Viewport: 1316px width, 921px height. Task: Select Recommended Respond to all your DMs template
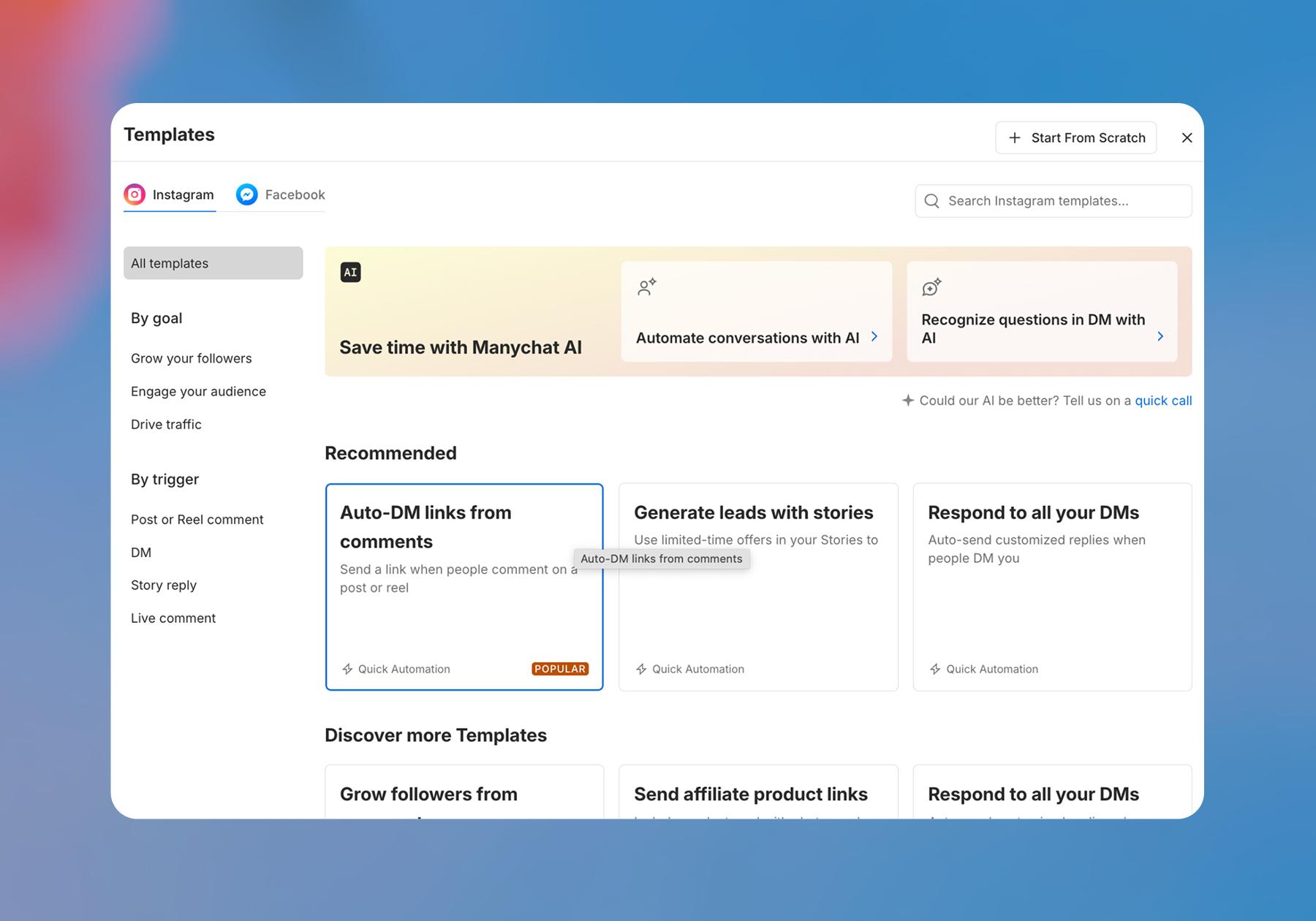1053,587
